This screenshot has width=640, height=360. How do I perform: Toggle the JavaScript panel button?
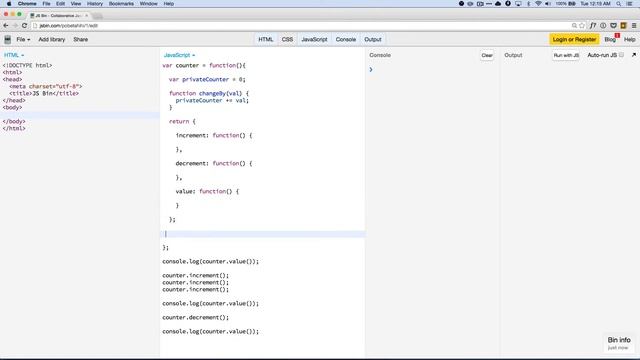point(314,40)
